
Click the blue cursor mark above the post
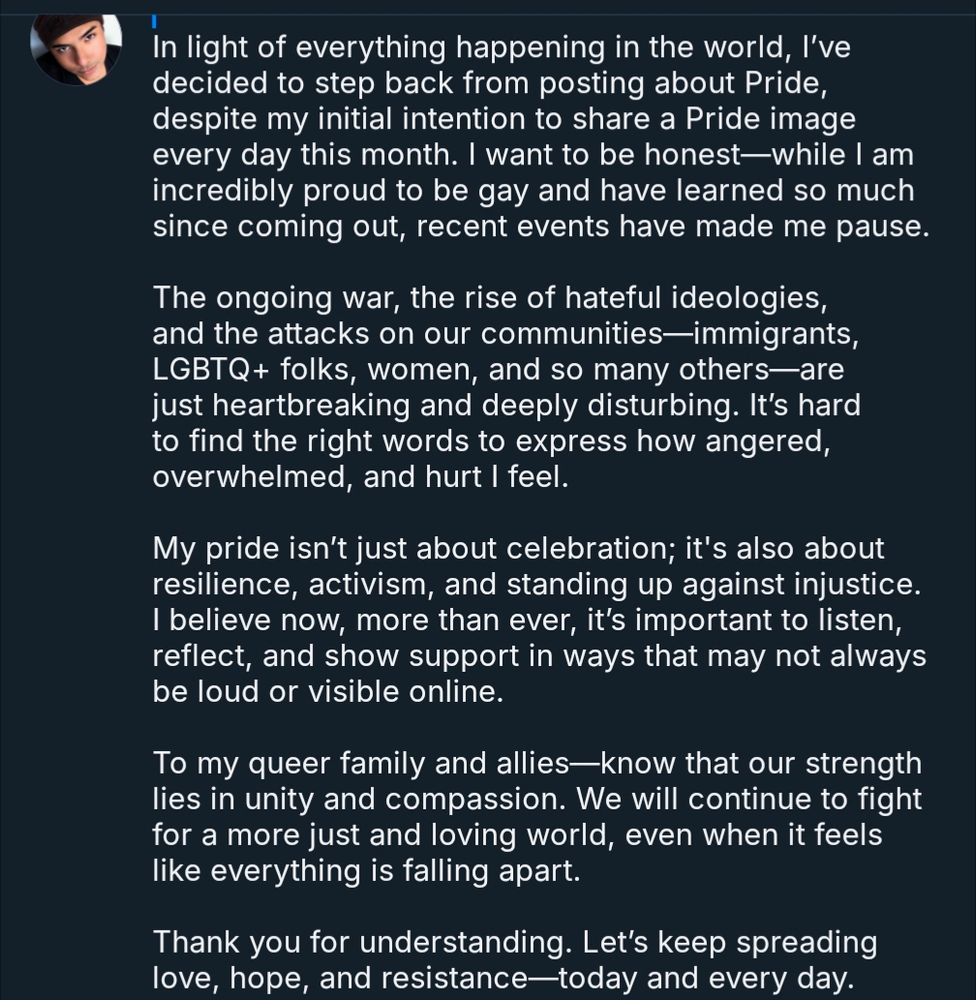coord(154,21)
